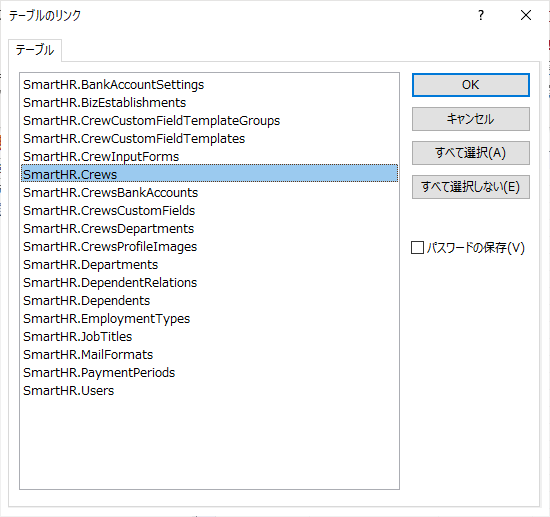This screenshot has width=550, height=517.
Task: Click すべて選択(A) button
Action: (x=470, y=153)
